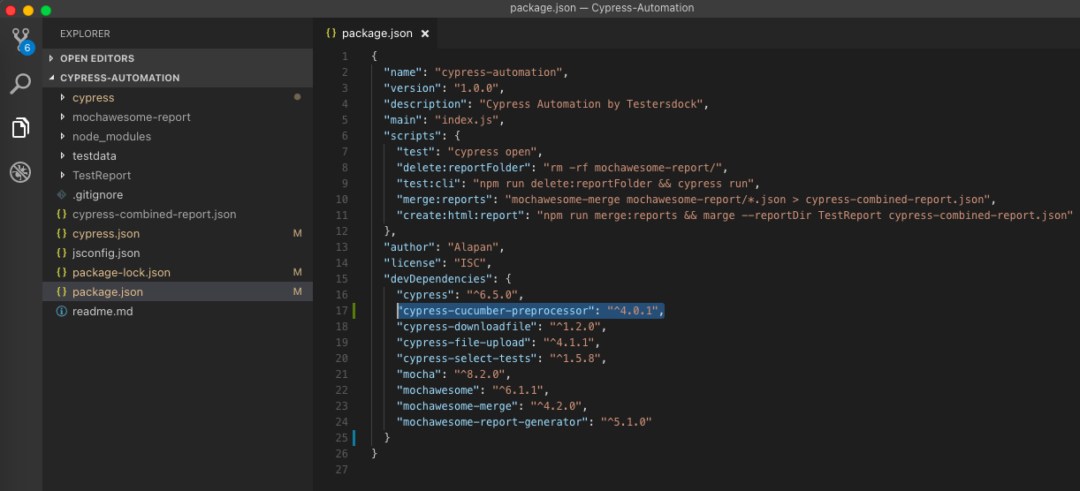Close the package.json editor tab
The height and width of the screenshot is (491, 1080).
pos(425,33)
